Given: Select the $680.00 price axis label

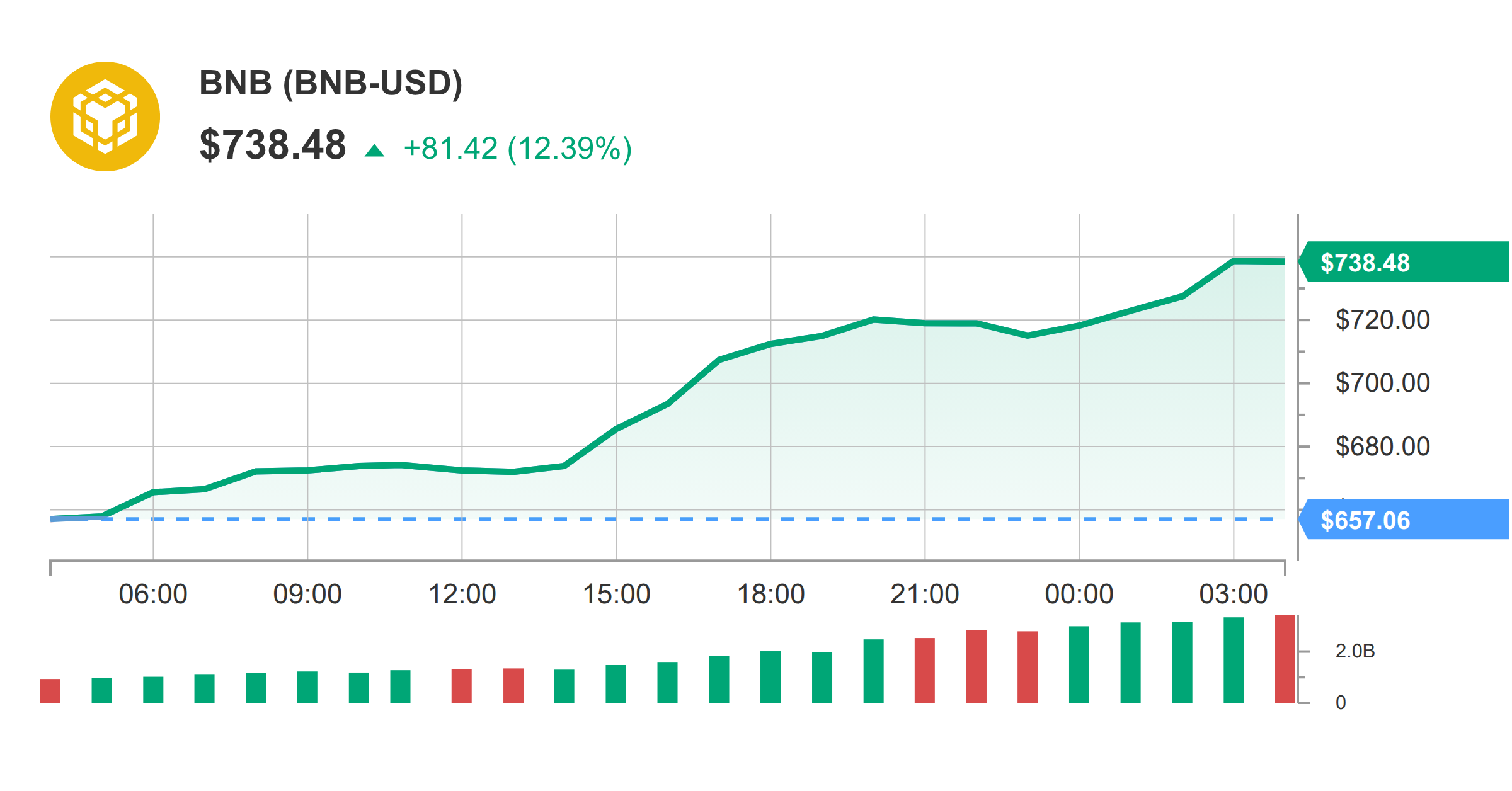Looking at the screenshot, I should 1383,447.
